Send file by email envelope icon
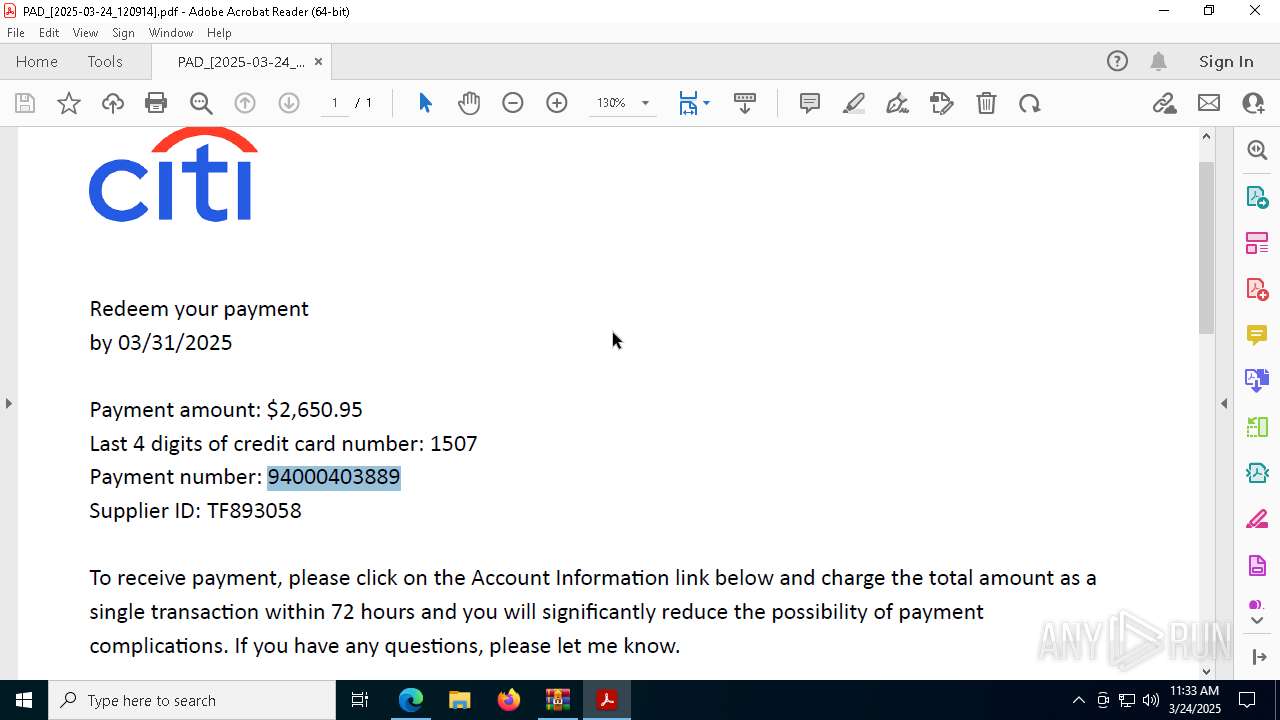The image size is (1280, 720). [x=1209, y=103]
